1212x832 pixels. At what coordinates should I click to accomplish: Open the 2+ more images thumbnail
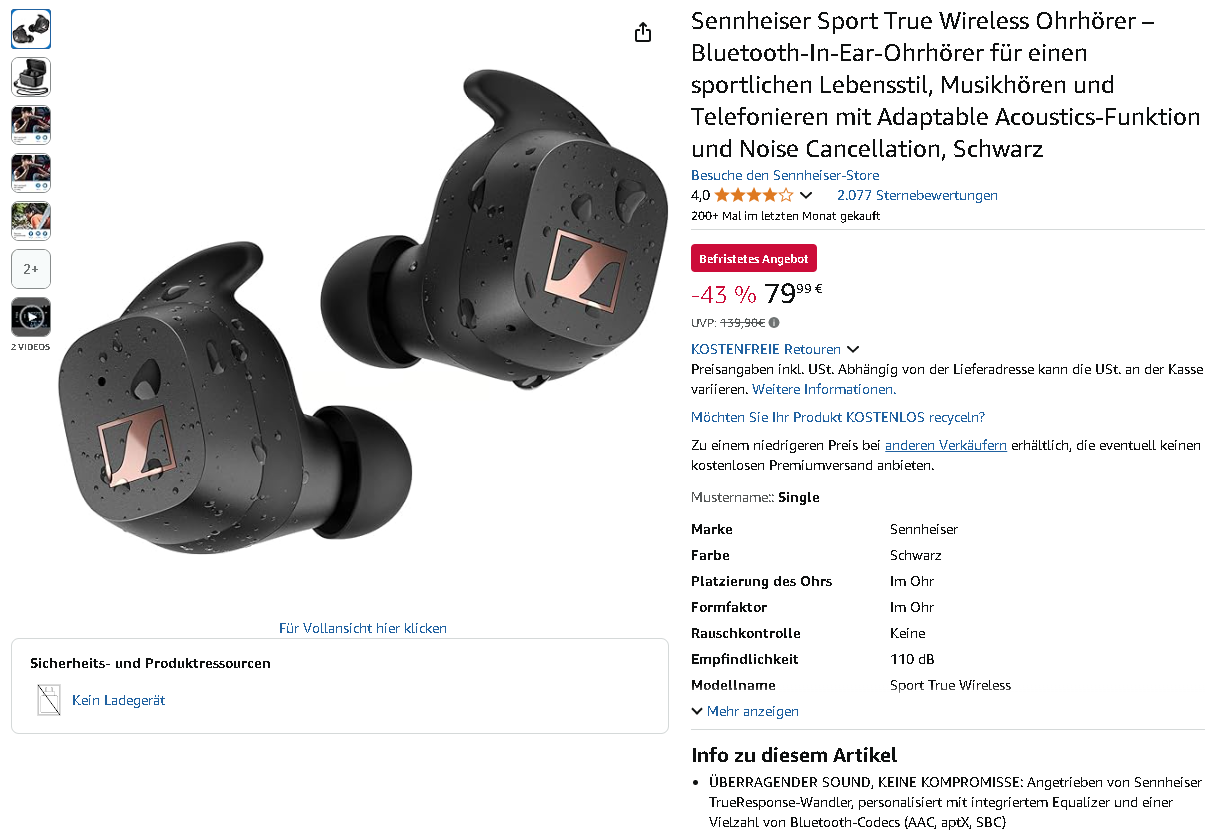pyautogui.click(x=31, y=269)
